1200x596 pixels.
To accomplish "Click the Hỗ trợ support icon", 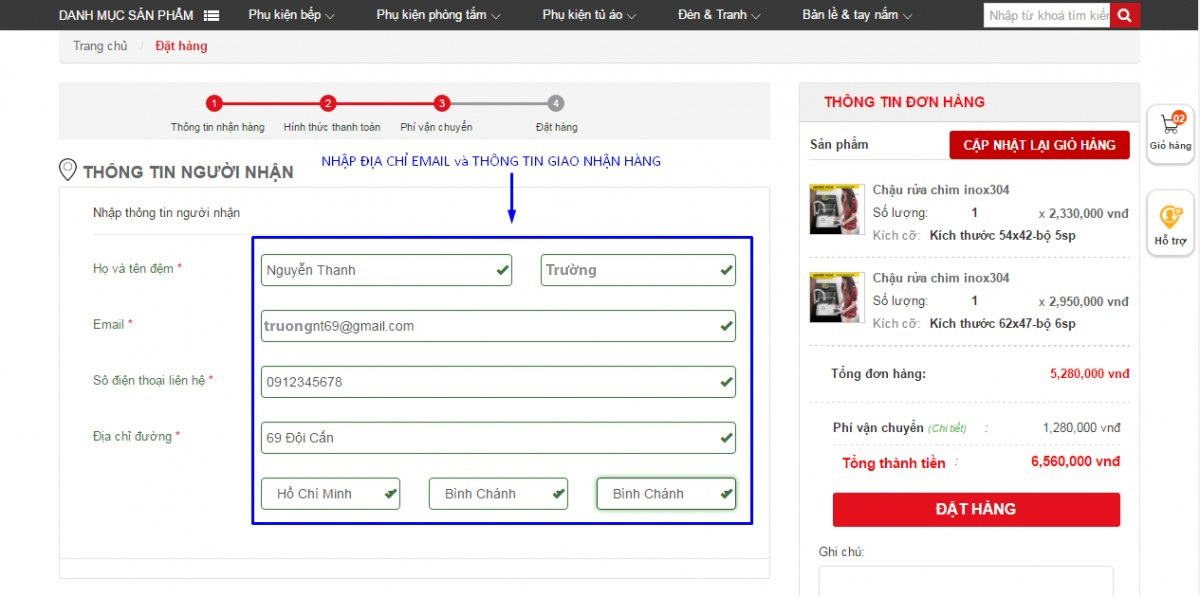I will tap(1170, 222).
